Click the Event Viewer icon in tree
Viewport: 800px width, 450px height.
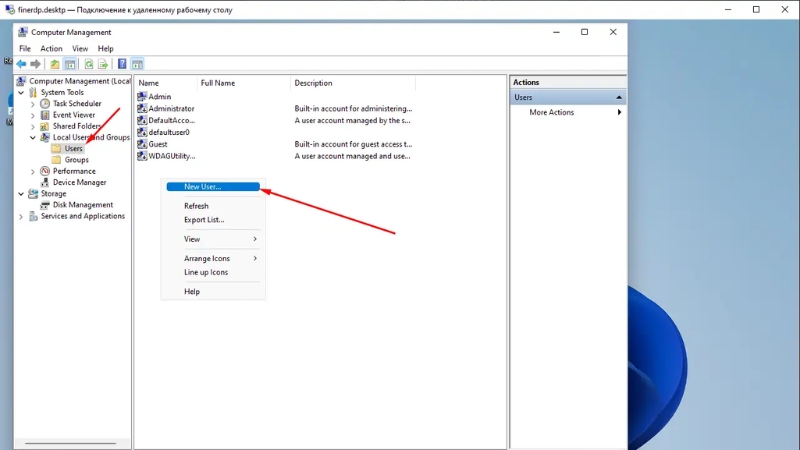45,115
